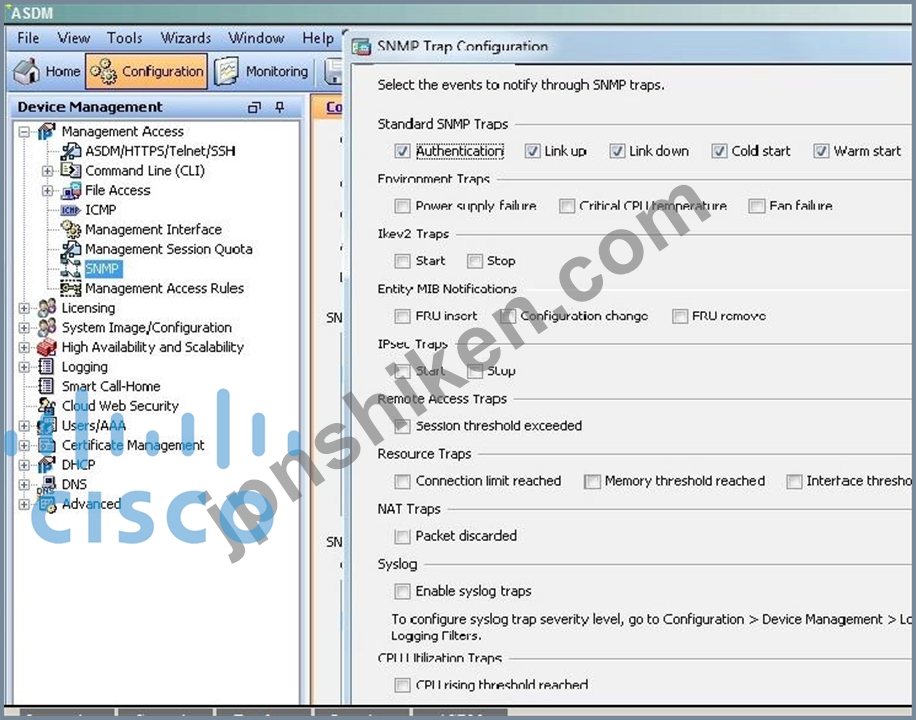Uncheck the Warm start trap checkbox
This screenshot has height=720, width=916.
[821, 151]
